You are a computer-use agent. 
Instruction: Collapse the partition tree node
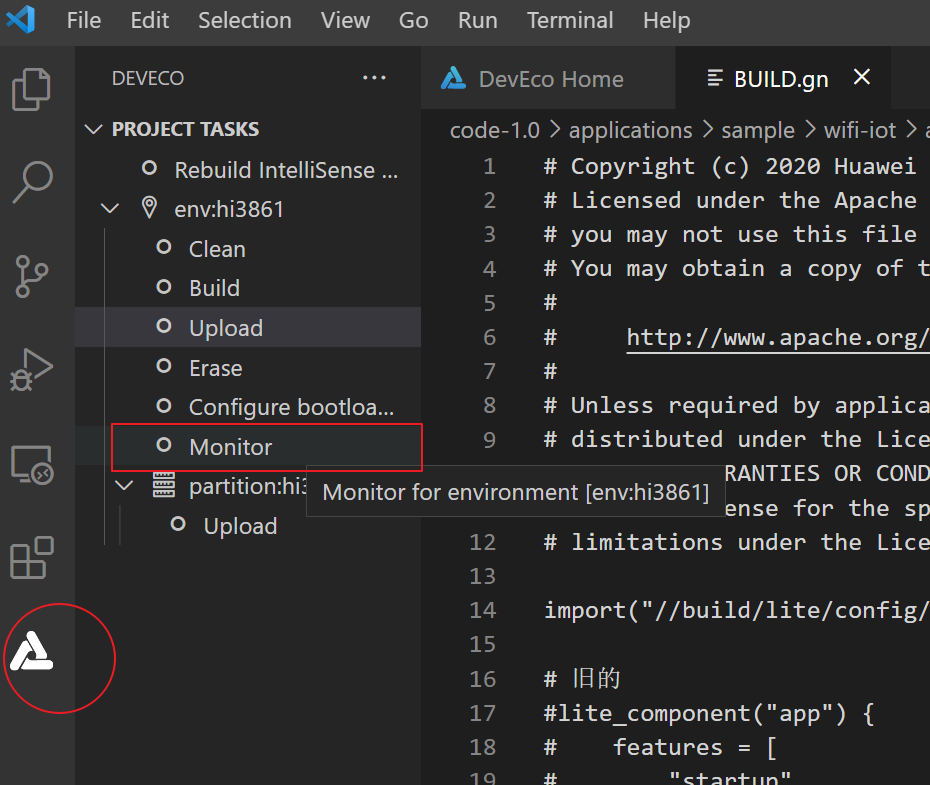[124, 486]
